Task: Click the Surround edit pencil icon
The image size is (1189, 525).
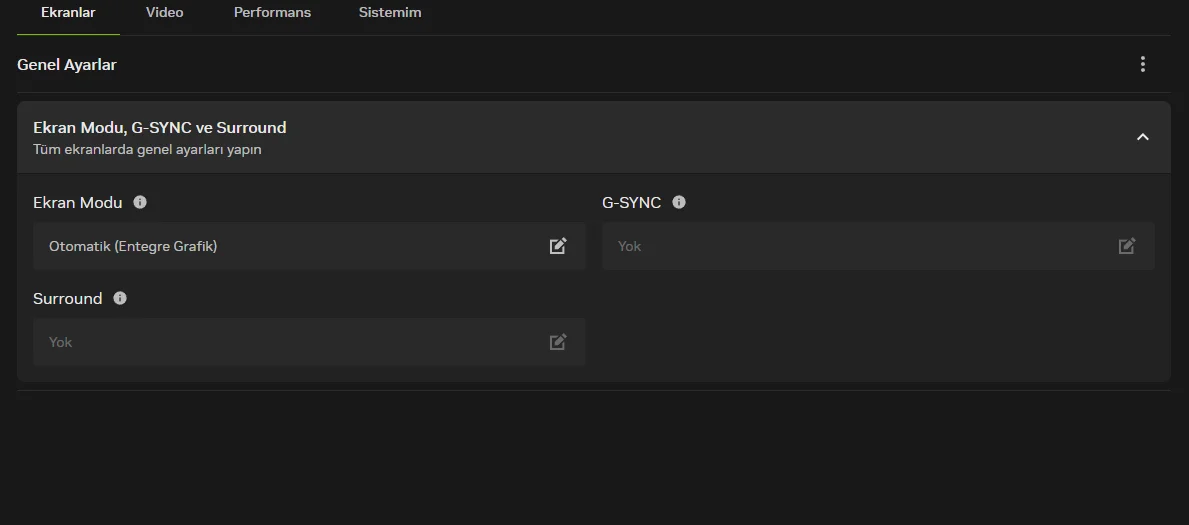Action: (x=558, y=342)
